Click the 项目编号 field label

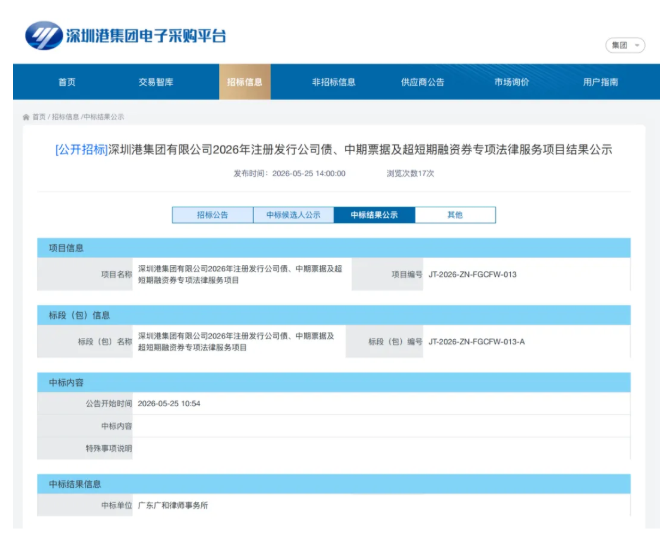(407, 275)
